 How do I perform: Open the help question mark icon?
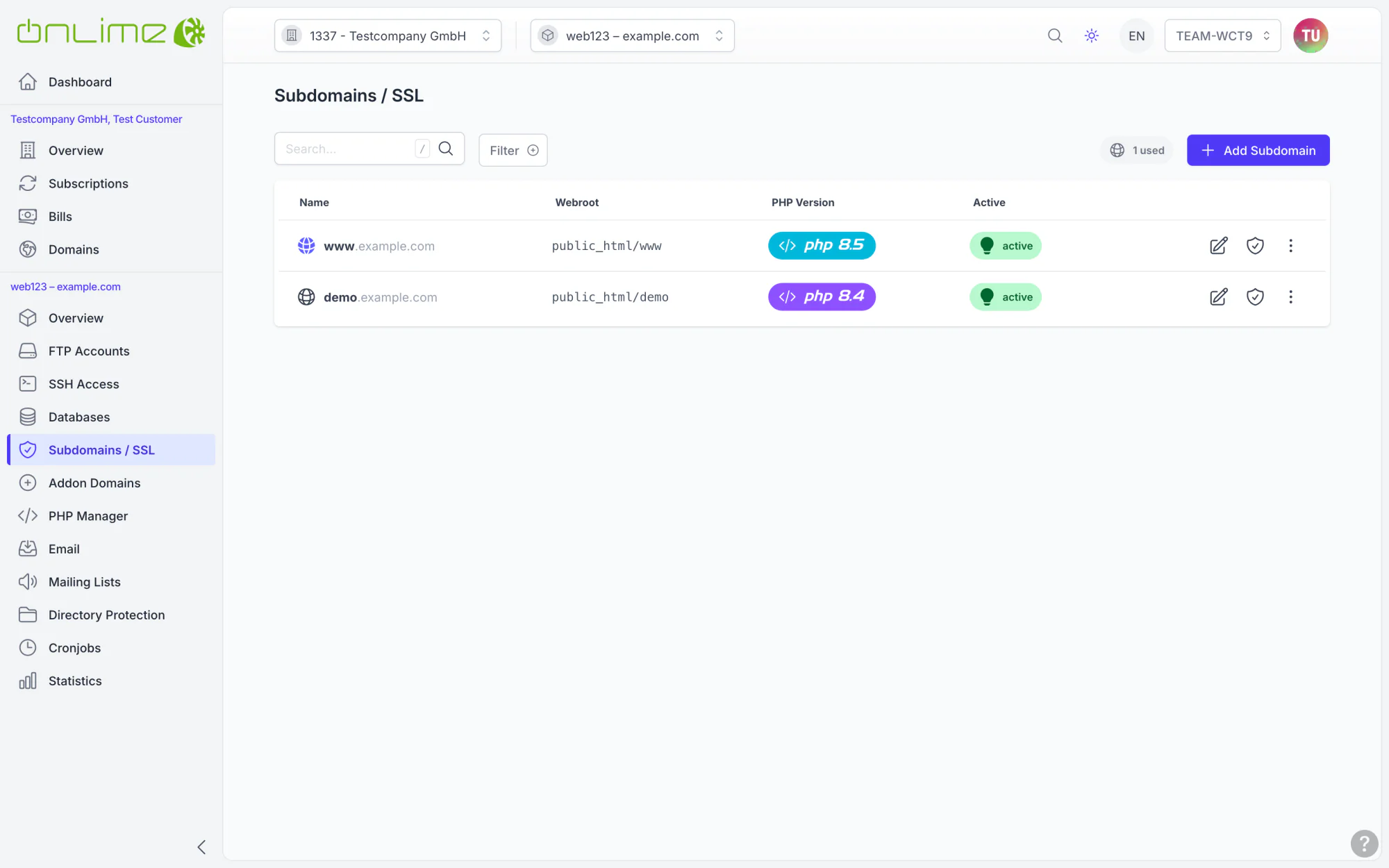coord(1364,844)
